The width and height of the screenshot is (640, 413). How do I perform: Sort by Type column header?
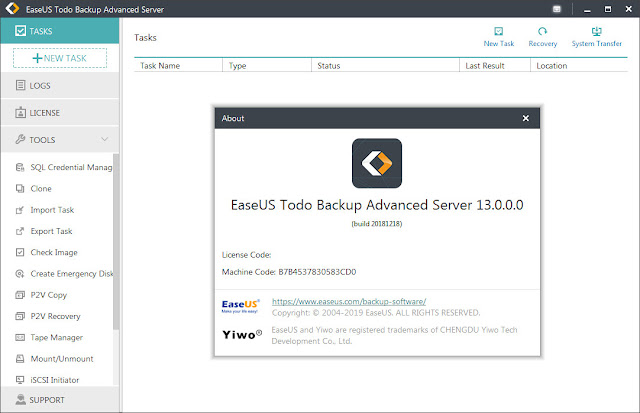tap(267, 65)
